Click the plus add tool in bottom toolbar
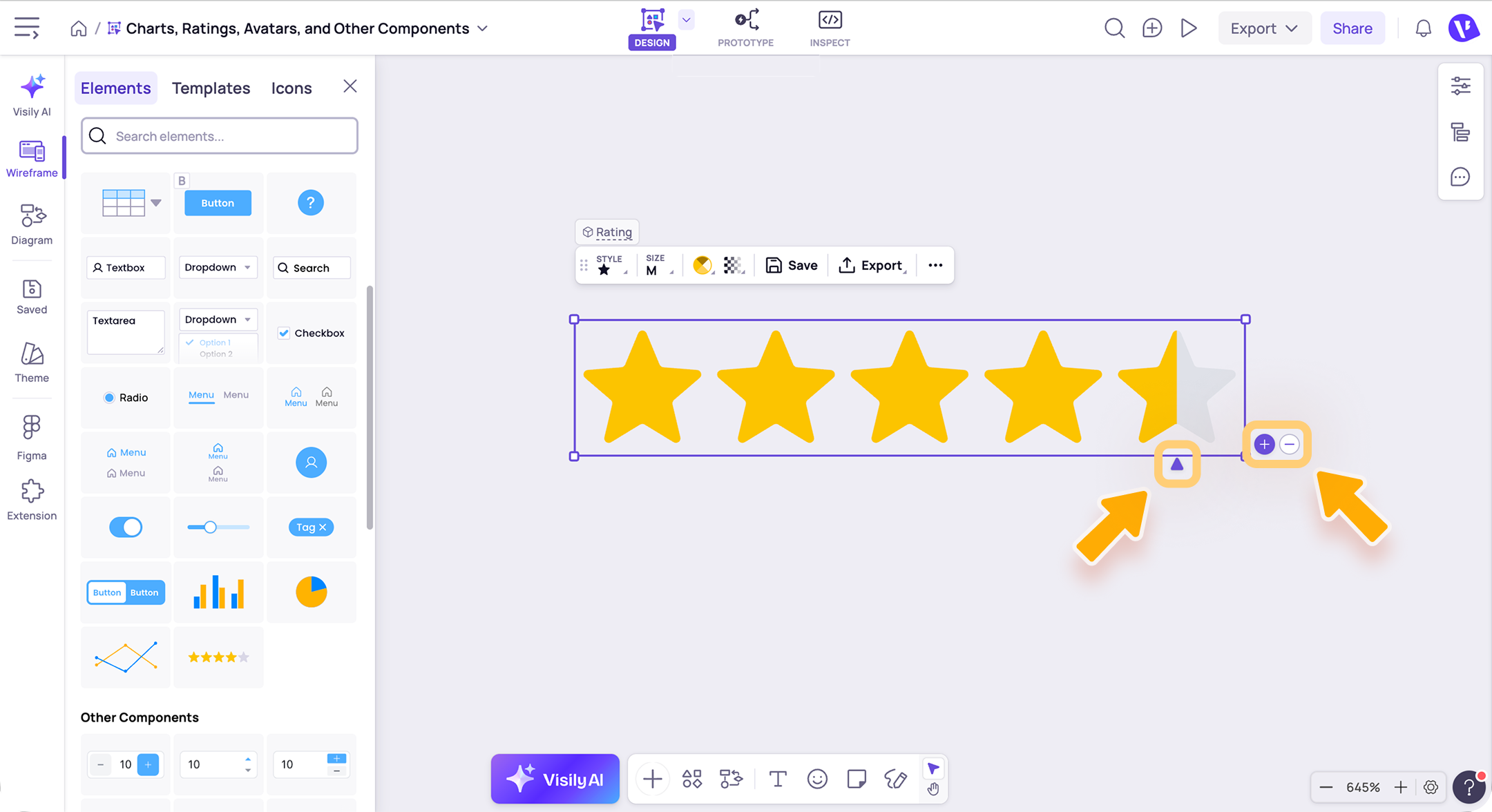This screenshot has width=1492, height=812. coord(652,779)
